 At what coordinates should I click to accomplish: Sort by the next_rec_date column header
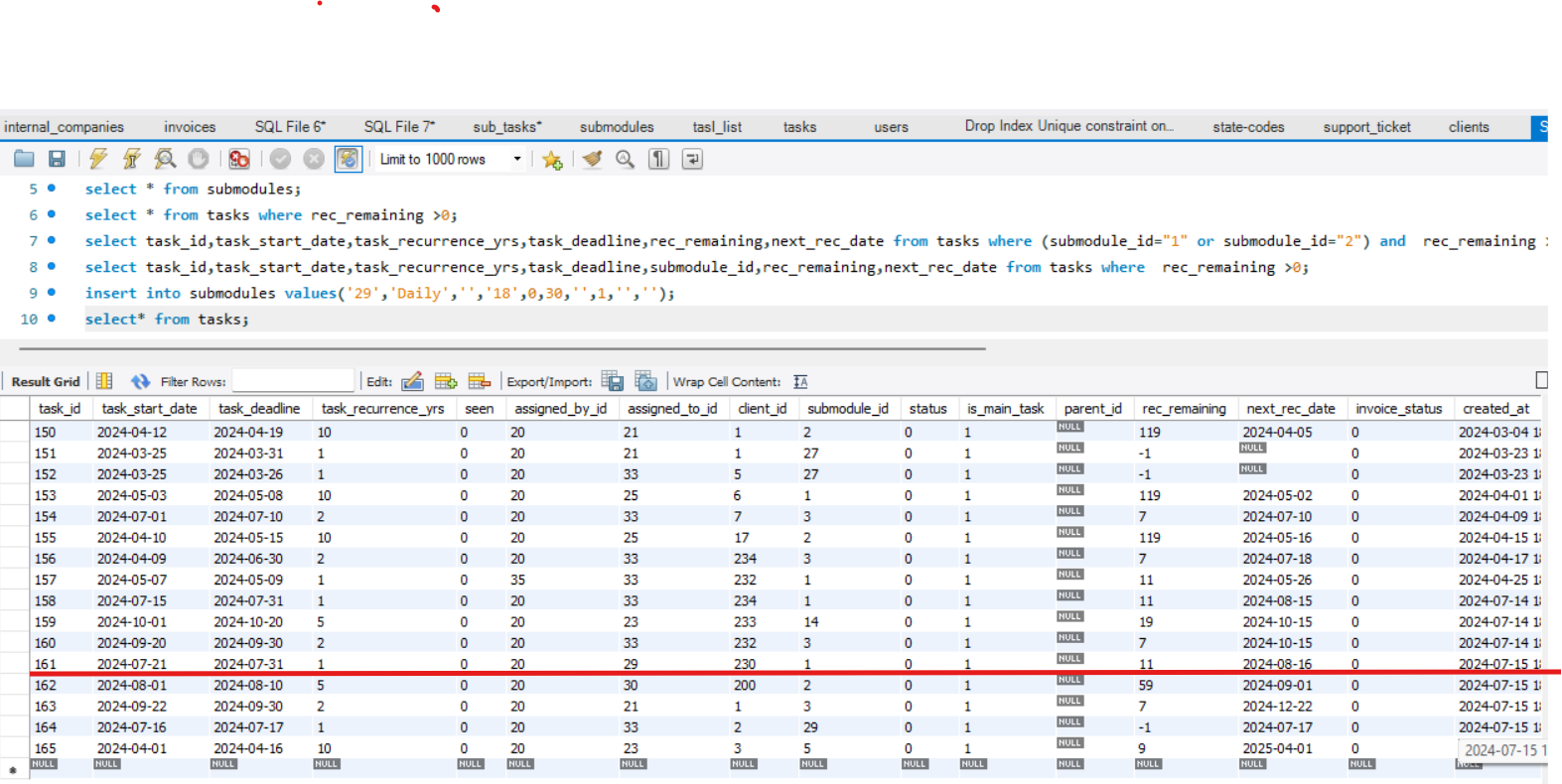1291,408
